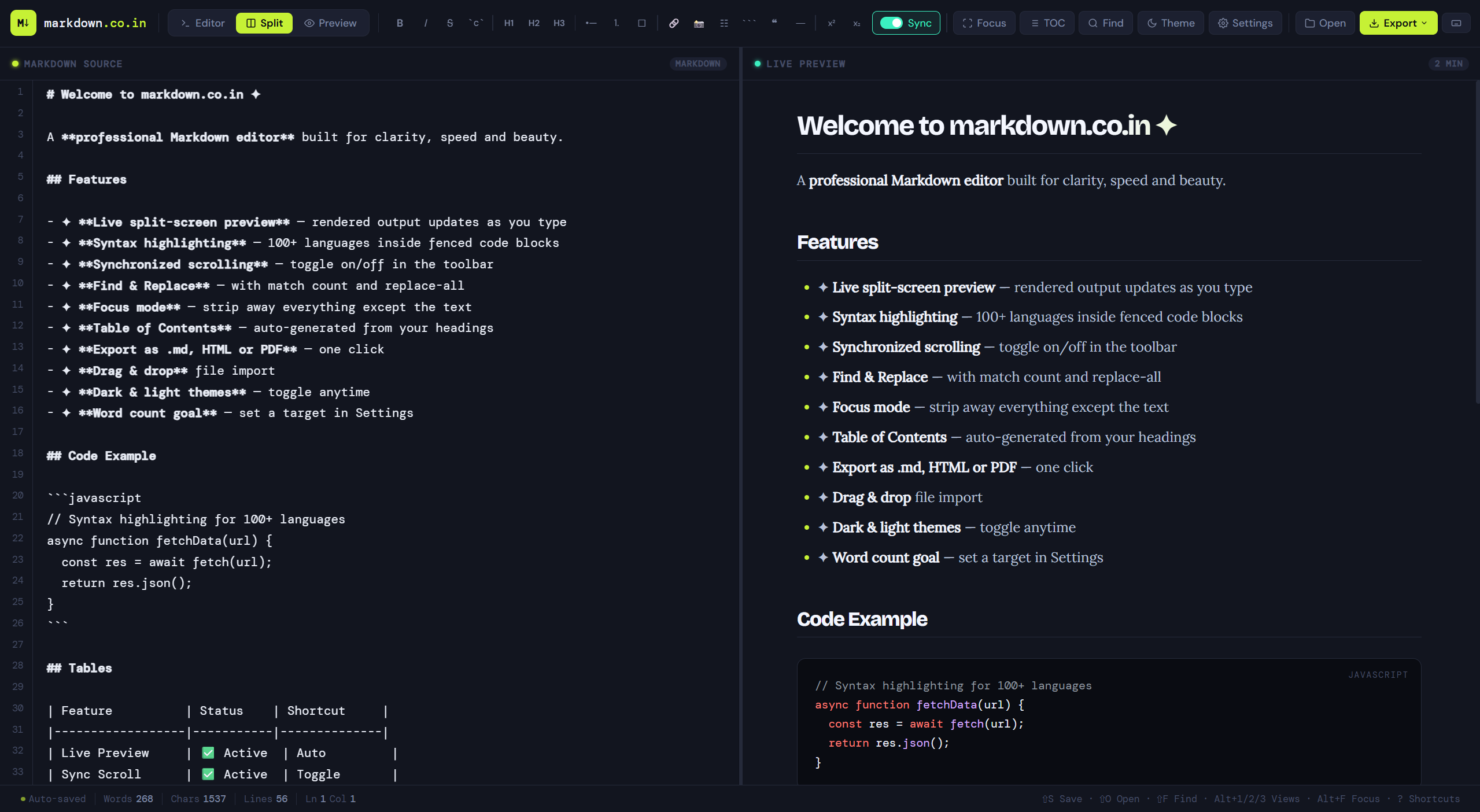Open the TOC panel
Image resolution: width=1480 pixels, height=812 pixels.
pyautogui.click(x=1047, y=23)
